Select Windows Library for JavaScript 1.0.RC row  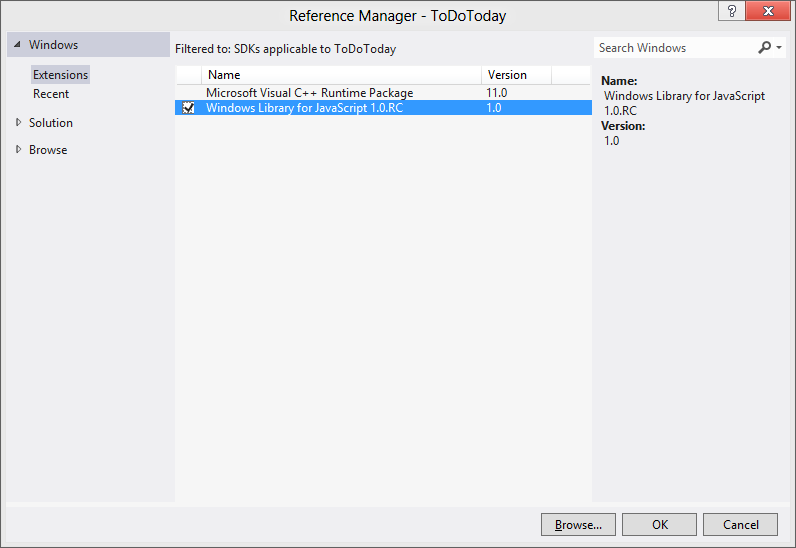pyautogui.click(x=383, y=108)
